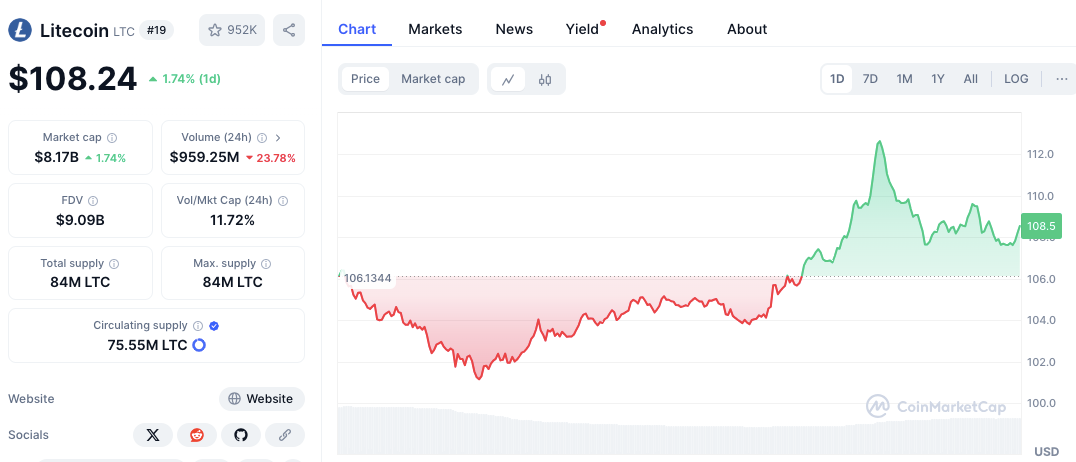Open the GitHub social link
The image size is (1076, 462).
(x=241, y=435)
